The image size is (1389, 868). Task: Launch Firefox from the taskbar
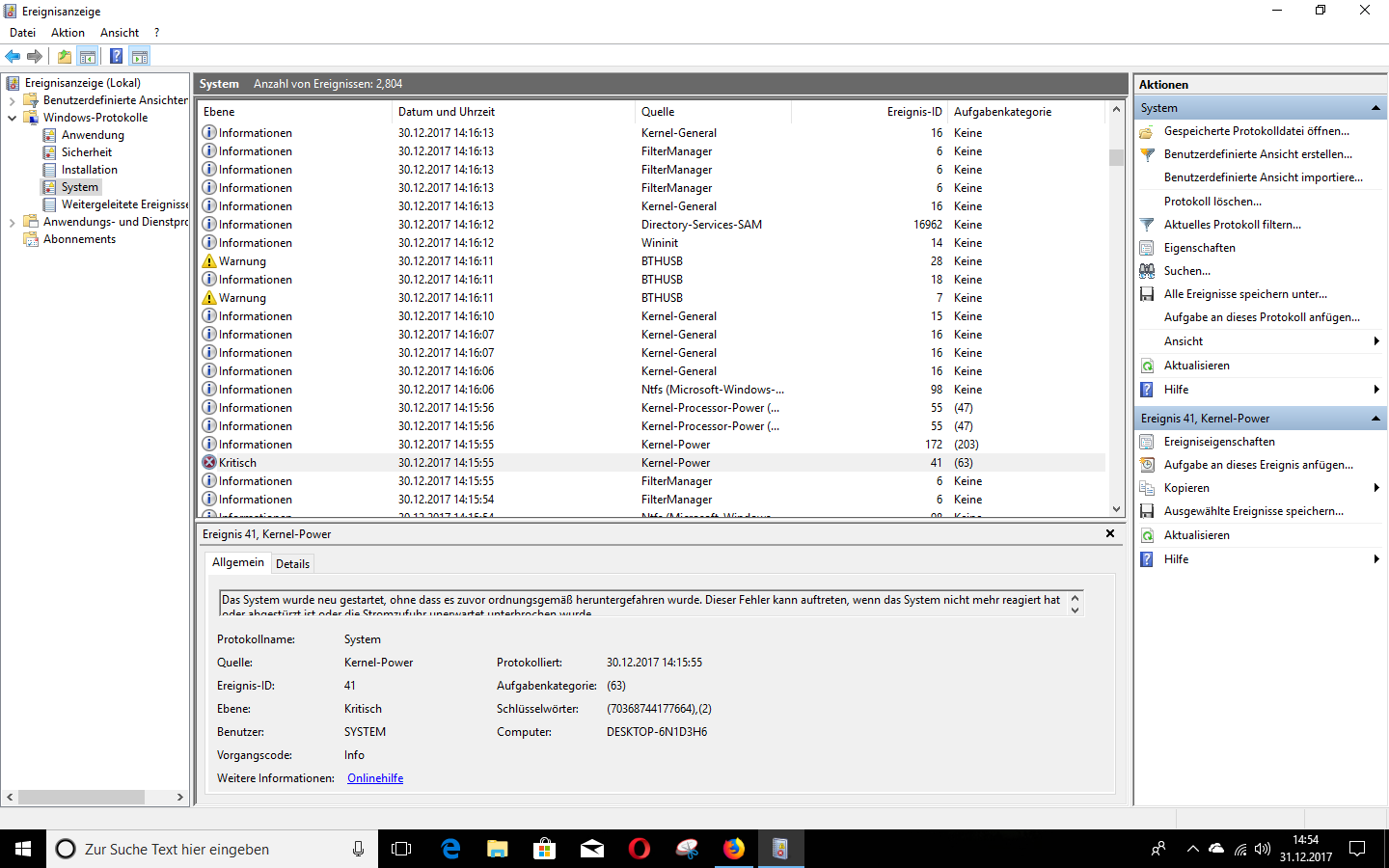tap(734, 849)
